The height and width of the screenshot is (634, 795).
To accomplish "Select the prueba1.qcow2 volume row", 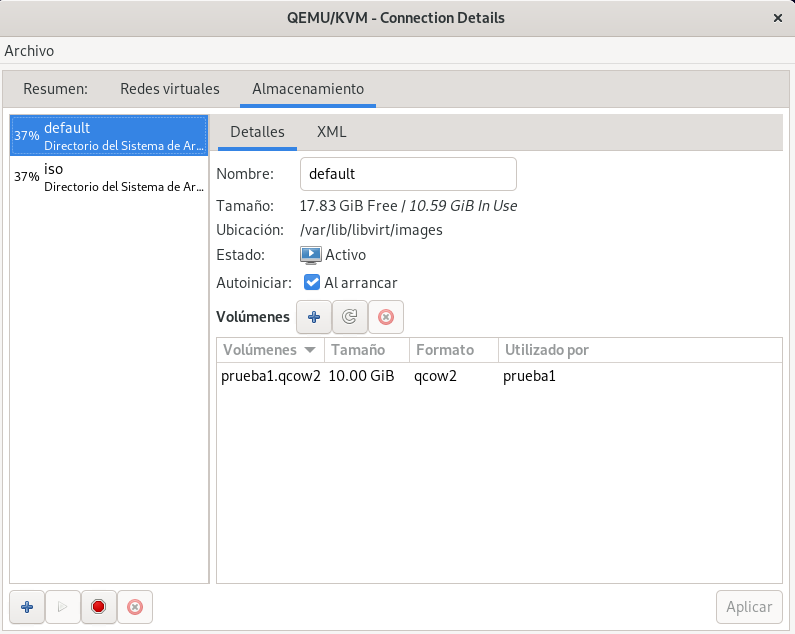I will (499, 376).
